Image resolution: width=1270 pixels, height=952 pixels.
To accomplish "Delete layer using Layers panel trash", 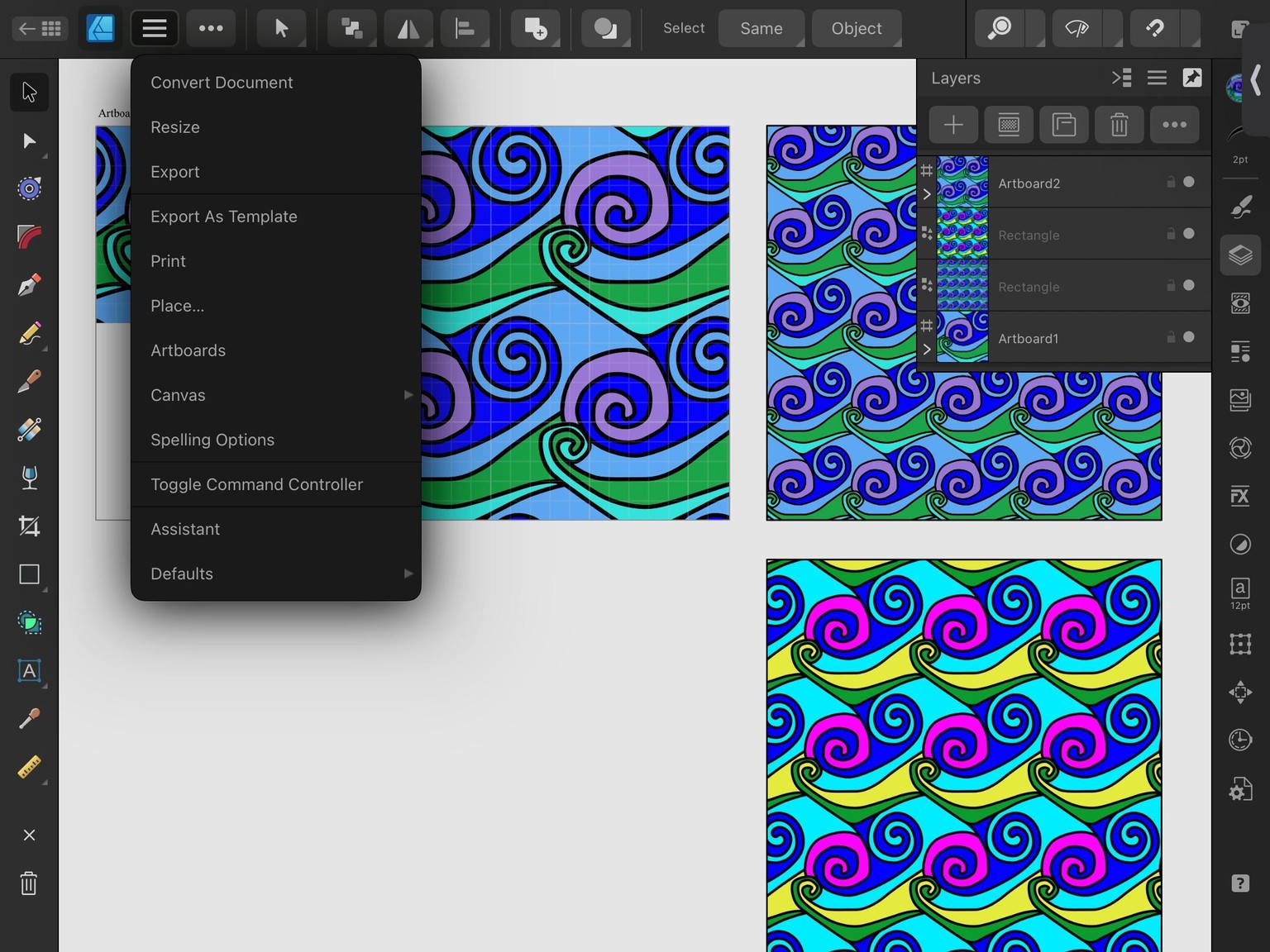I will coord(1119,125).
